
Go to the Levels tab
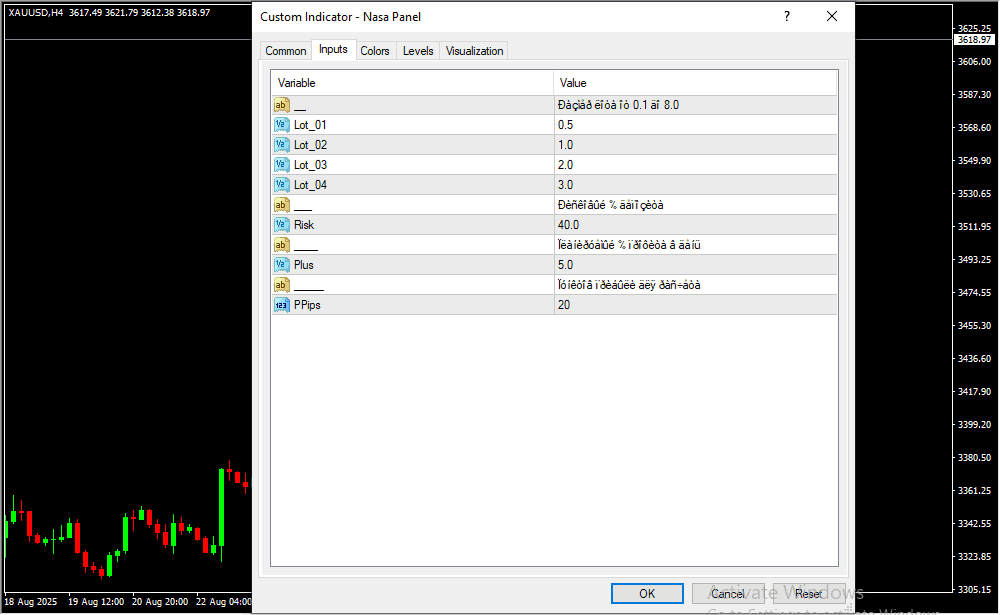(x=418, y=51)
